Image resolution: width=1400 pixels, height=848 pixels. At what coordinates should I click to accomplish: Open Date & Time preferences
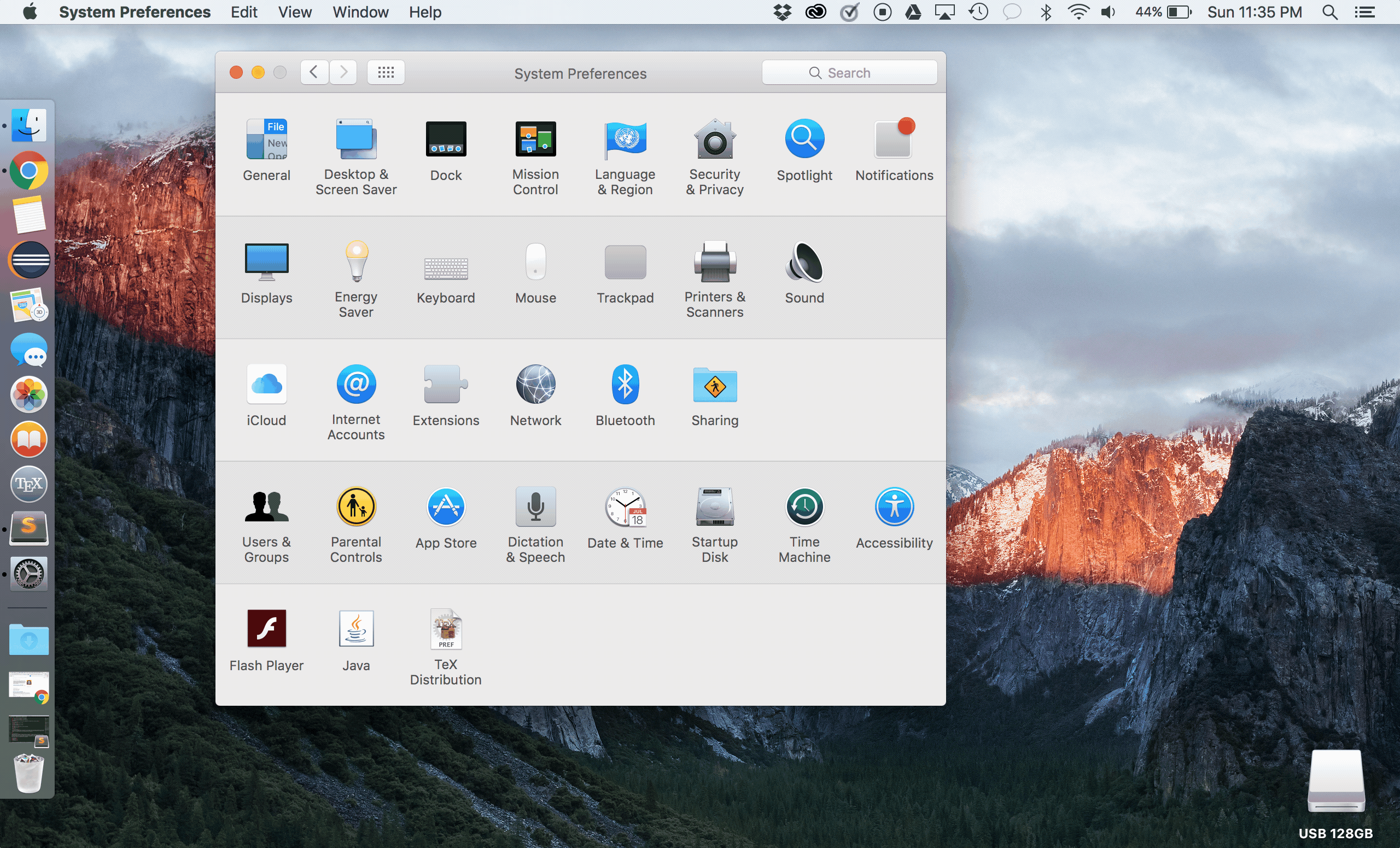click(x=625, y=518)
